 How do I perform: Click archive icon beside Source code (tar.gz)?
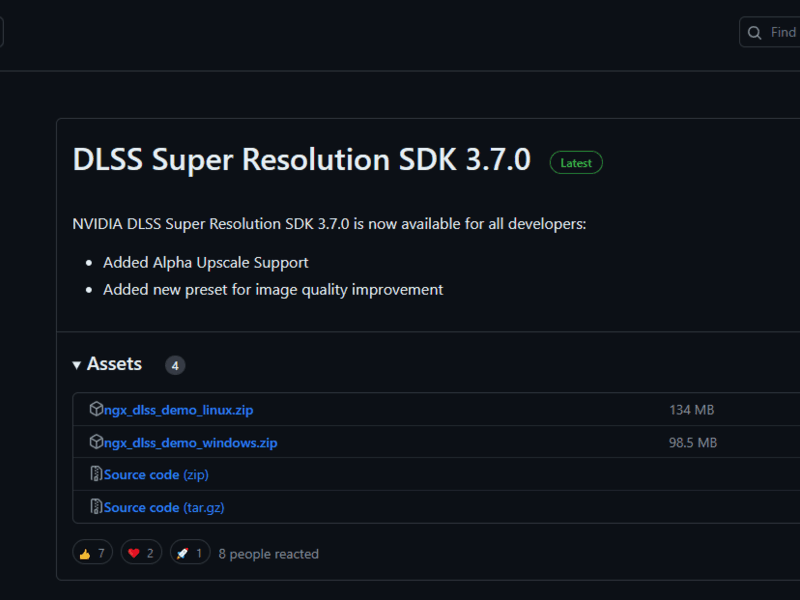point(96,507)
